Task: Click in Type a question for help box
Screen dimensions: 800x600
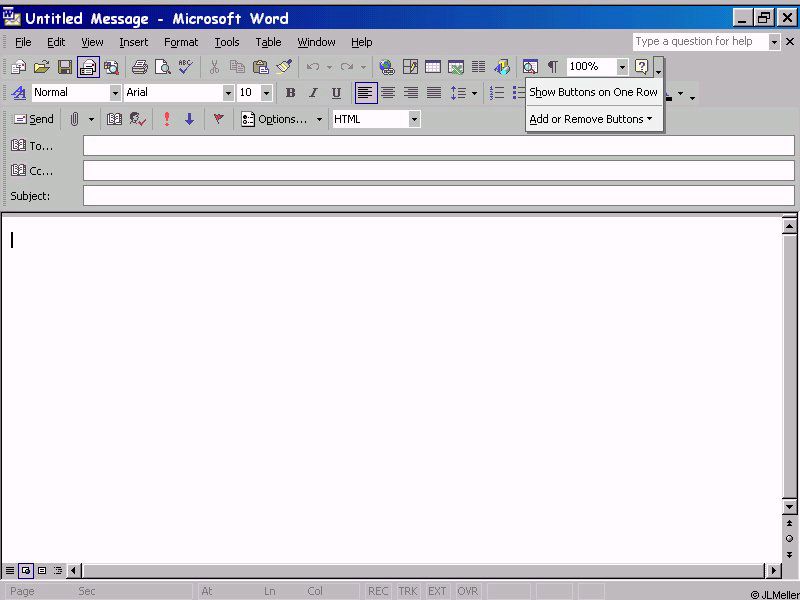Action: (701, 41)
